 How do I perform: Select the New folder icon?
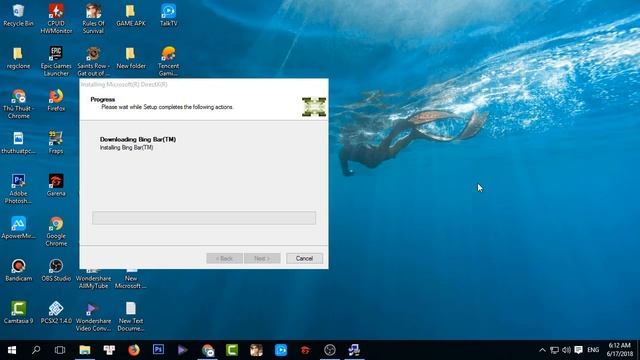pyautogui.click(x=131, y=58)
